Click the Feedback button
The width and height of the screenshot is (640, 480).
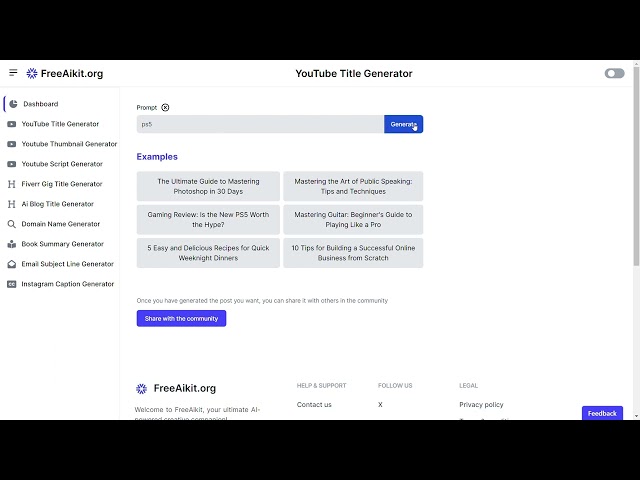point(602,413)
